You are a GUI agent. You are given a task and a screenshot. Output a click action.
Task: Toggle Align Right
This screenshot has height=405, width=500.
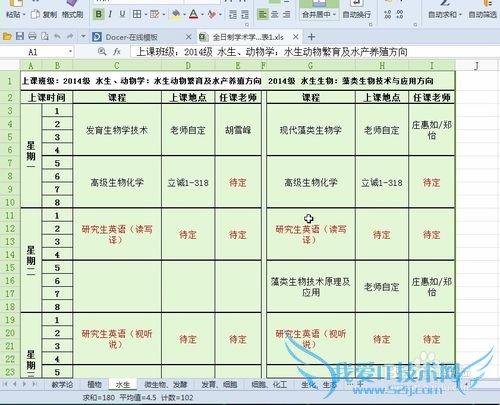coord(286,14)
